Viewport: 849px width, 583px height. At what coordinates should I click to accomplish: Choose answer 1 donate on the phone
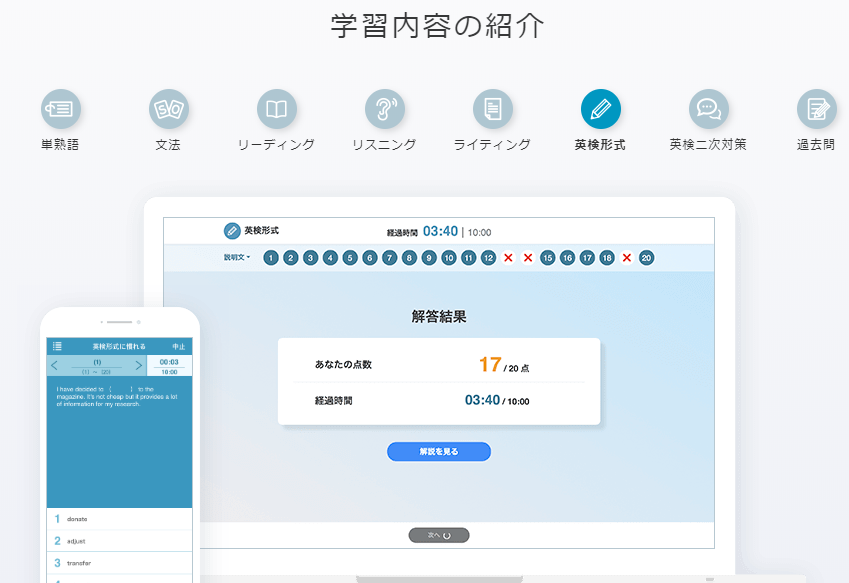pos(120,519)
